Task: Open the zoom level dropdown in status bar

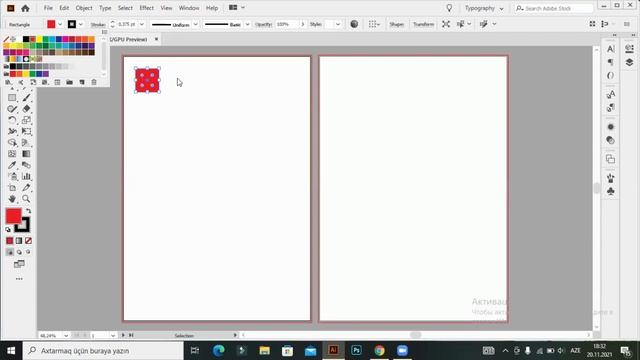Action: pyautogui.click(x=66, y=335)
